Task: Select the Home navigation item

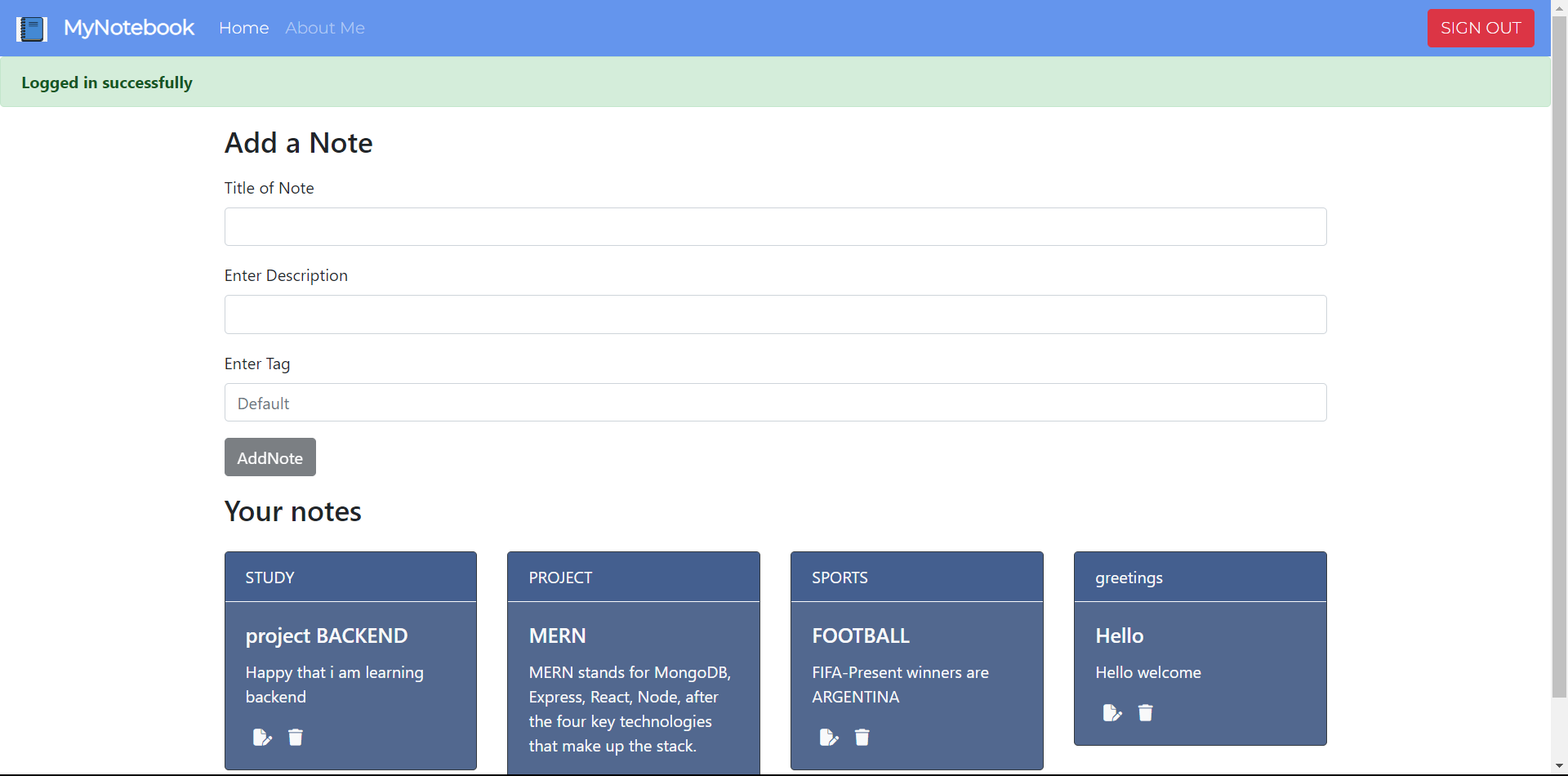Action: [x=243, y=28]
